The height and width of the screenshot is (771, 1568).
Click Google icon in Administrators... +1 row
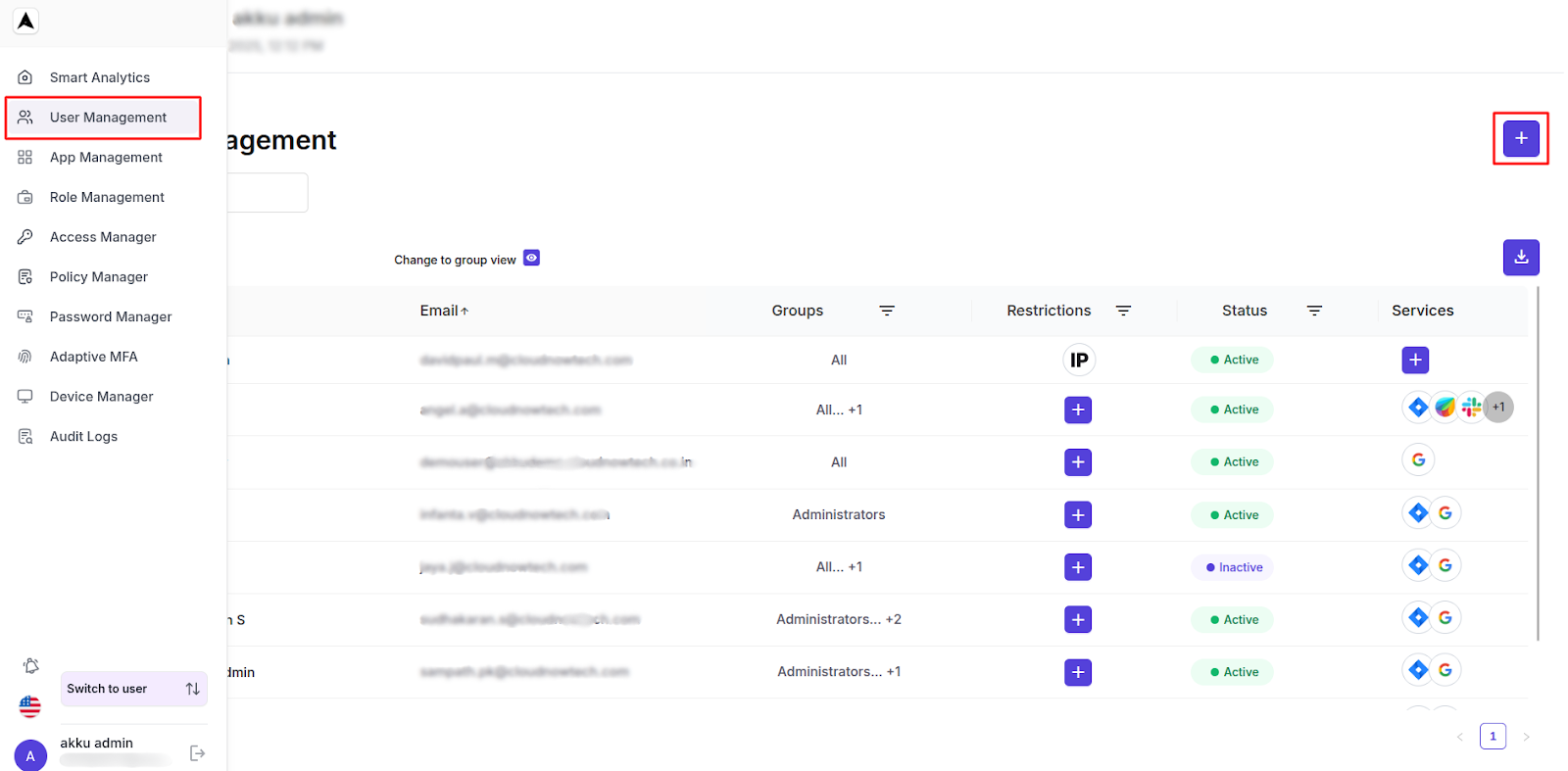(x=1445, y=670)
